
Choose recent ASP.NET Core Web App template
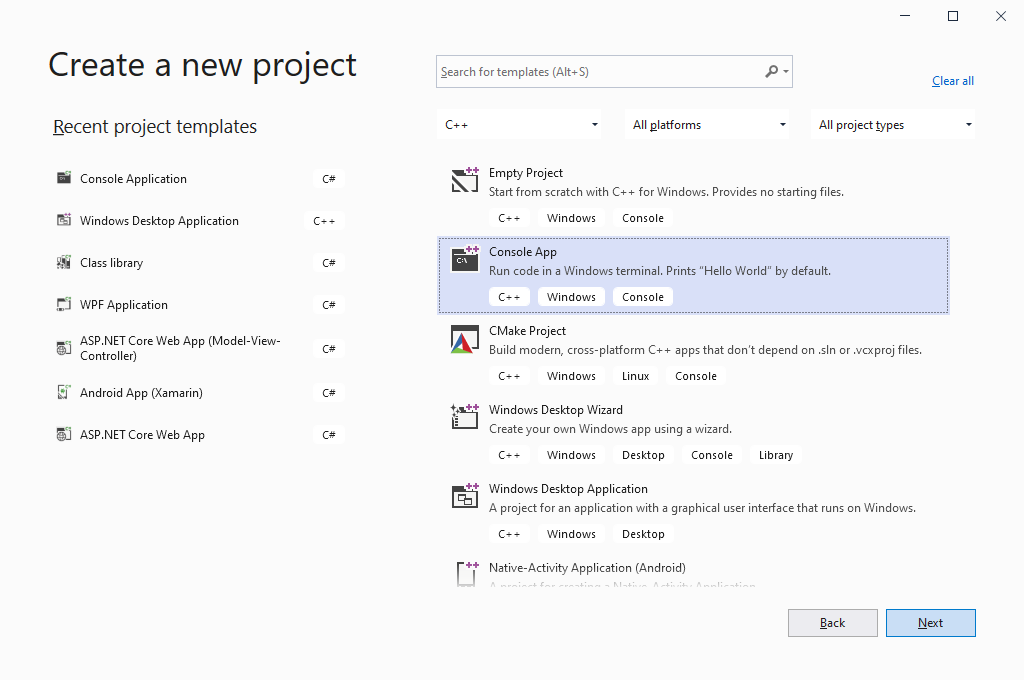(142, 435)
